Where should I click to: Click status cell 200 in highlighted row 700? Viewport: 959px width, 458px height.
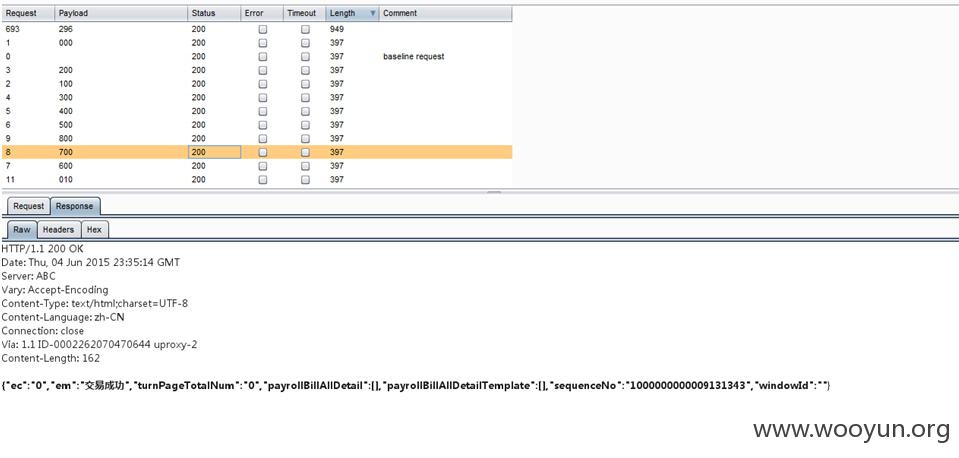[x=214, y=152]
